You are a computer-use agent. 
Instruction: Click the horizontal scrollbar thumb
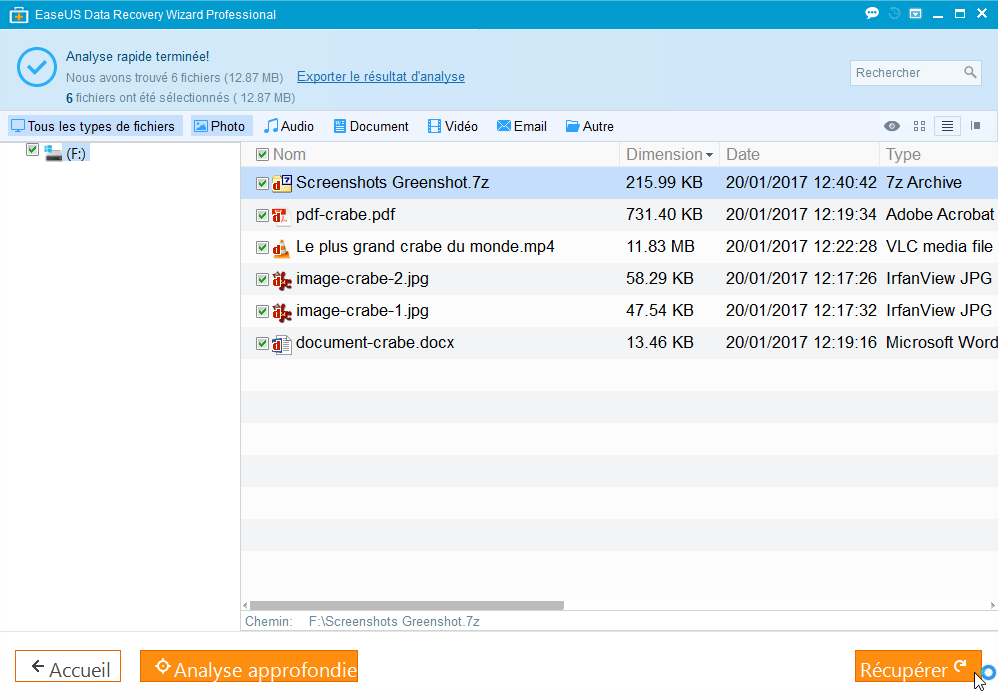click(407, 605)
